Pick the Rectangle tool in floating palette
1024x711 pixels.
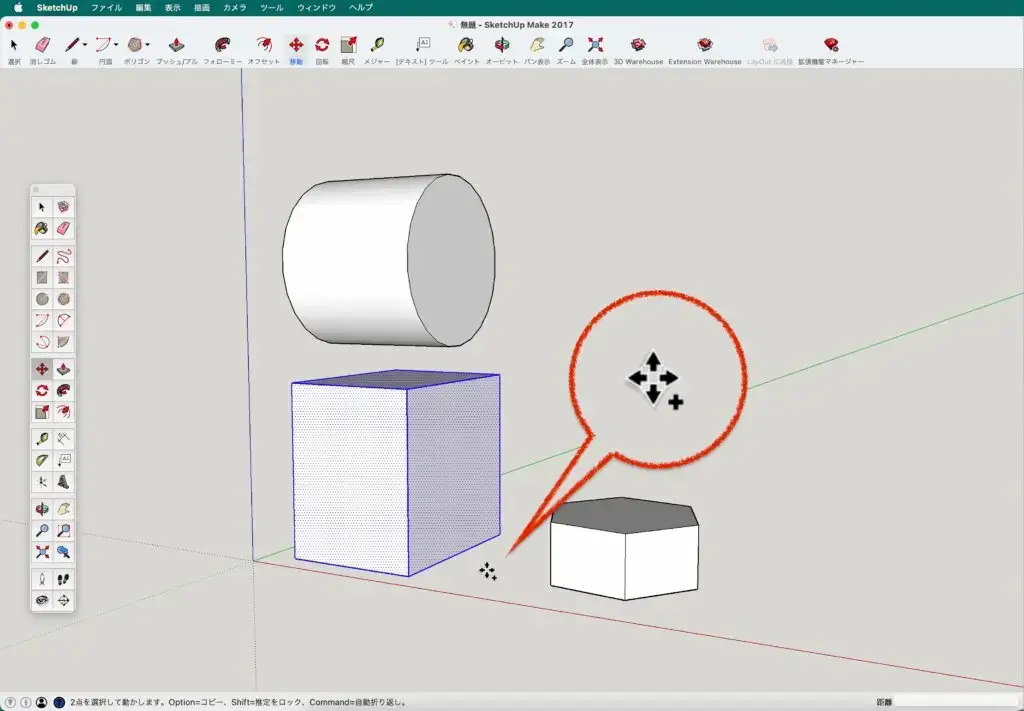[42, 277]
